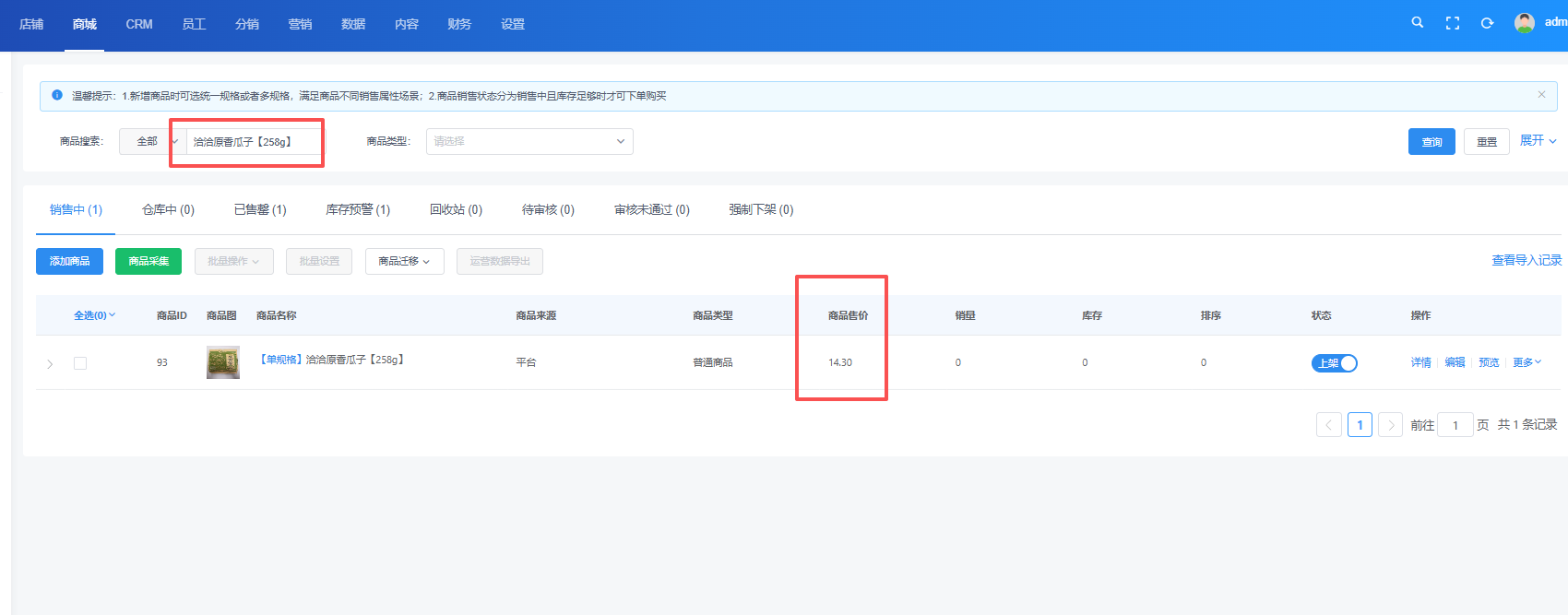The height and width of the screenshot is (615, 1568).
Task: Open the 商品类型 select dropdown
Action: pos(529,141)
